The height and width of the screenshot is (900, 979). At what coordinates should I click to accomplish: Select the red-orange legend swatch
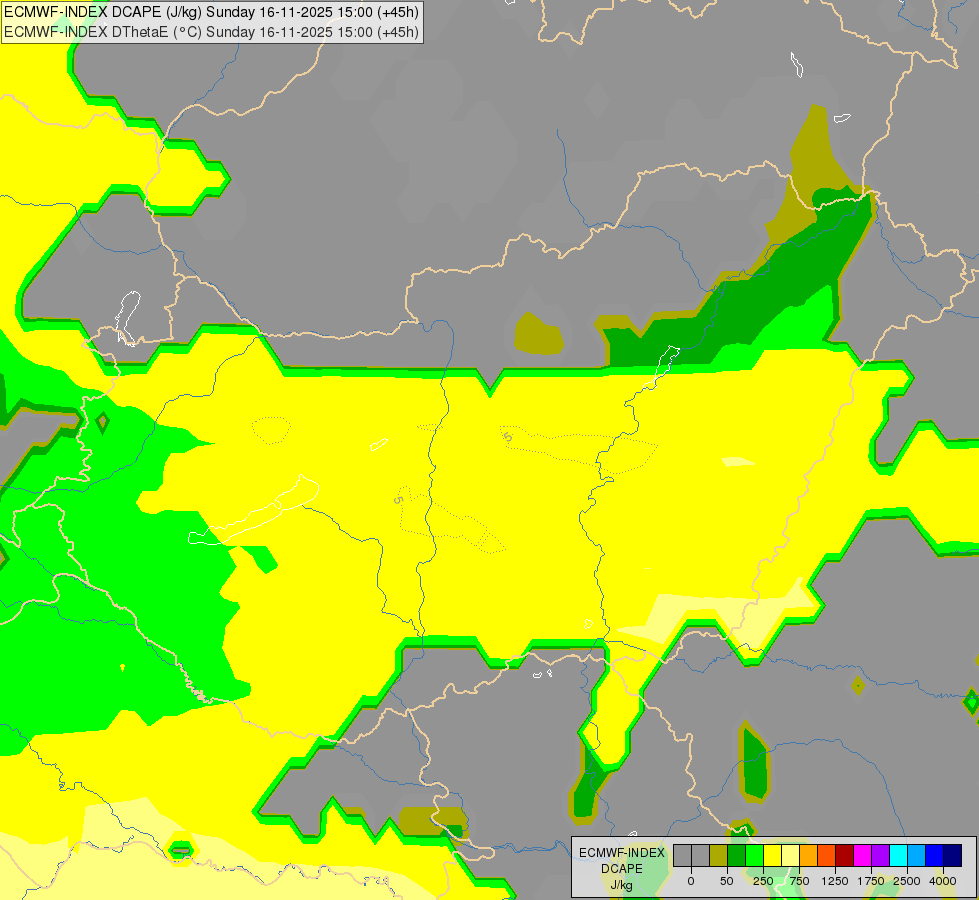(826, 856)
